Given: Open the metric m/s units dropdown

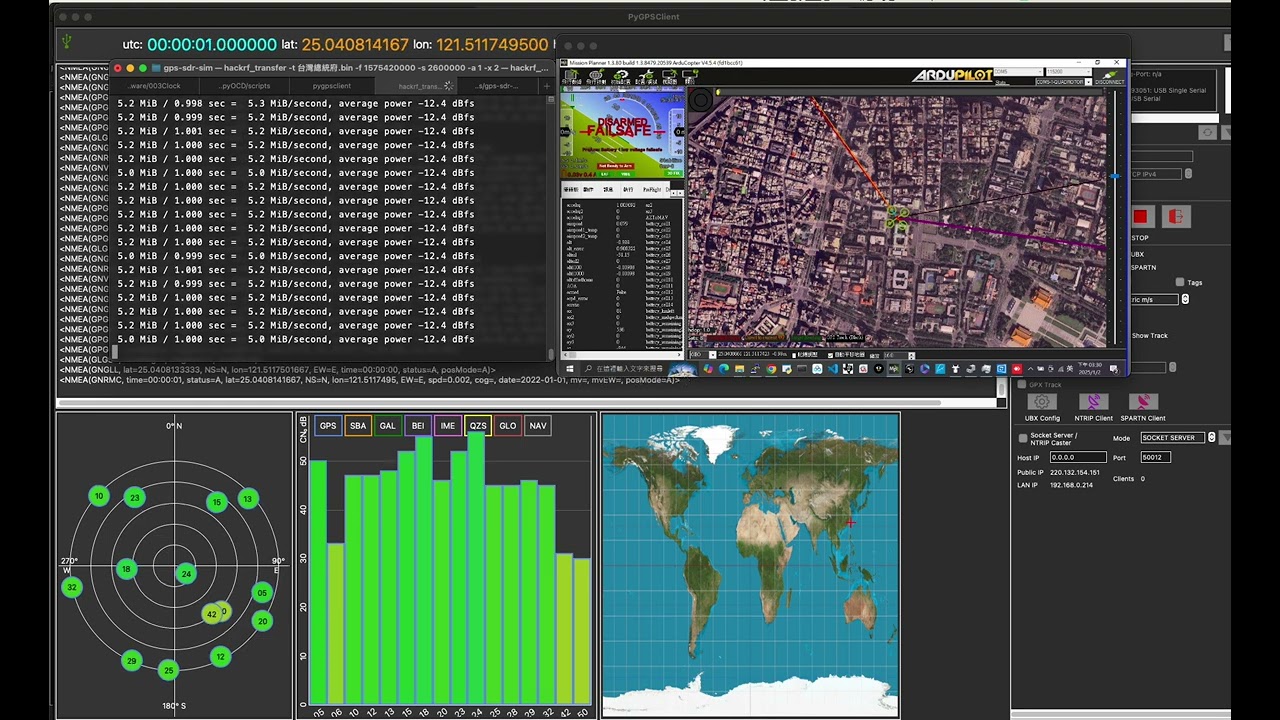Looking at the screenshot, I should [x=1160, y=299].
